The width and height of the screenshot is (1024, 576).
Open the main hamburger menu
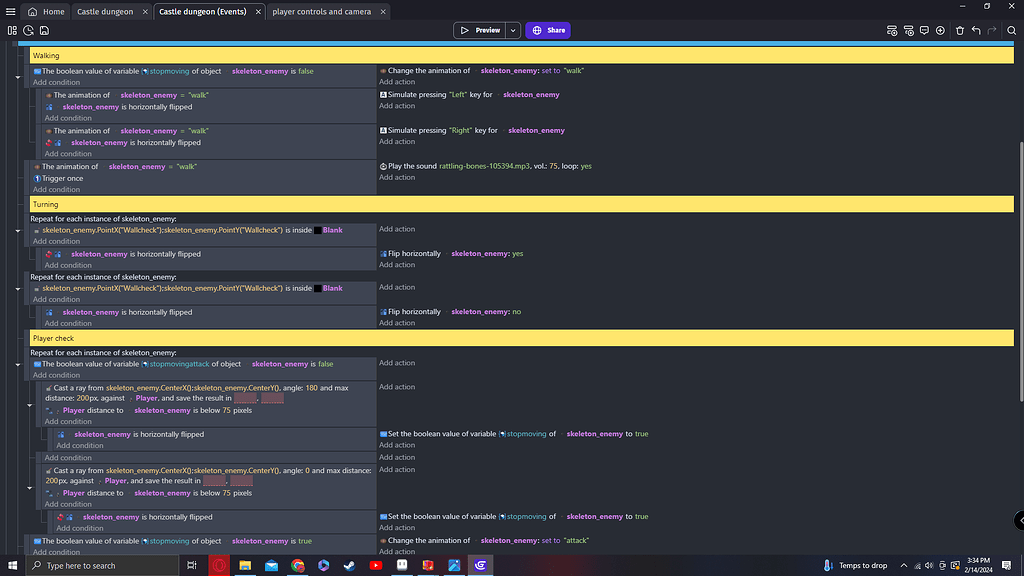click(10, 12)
